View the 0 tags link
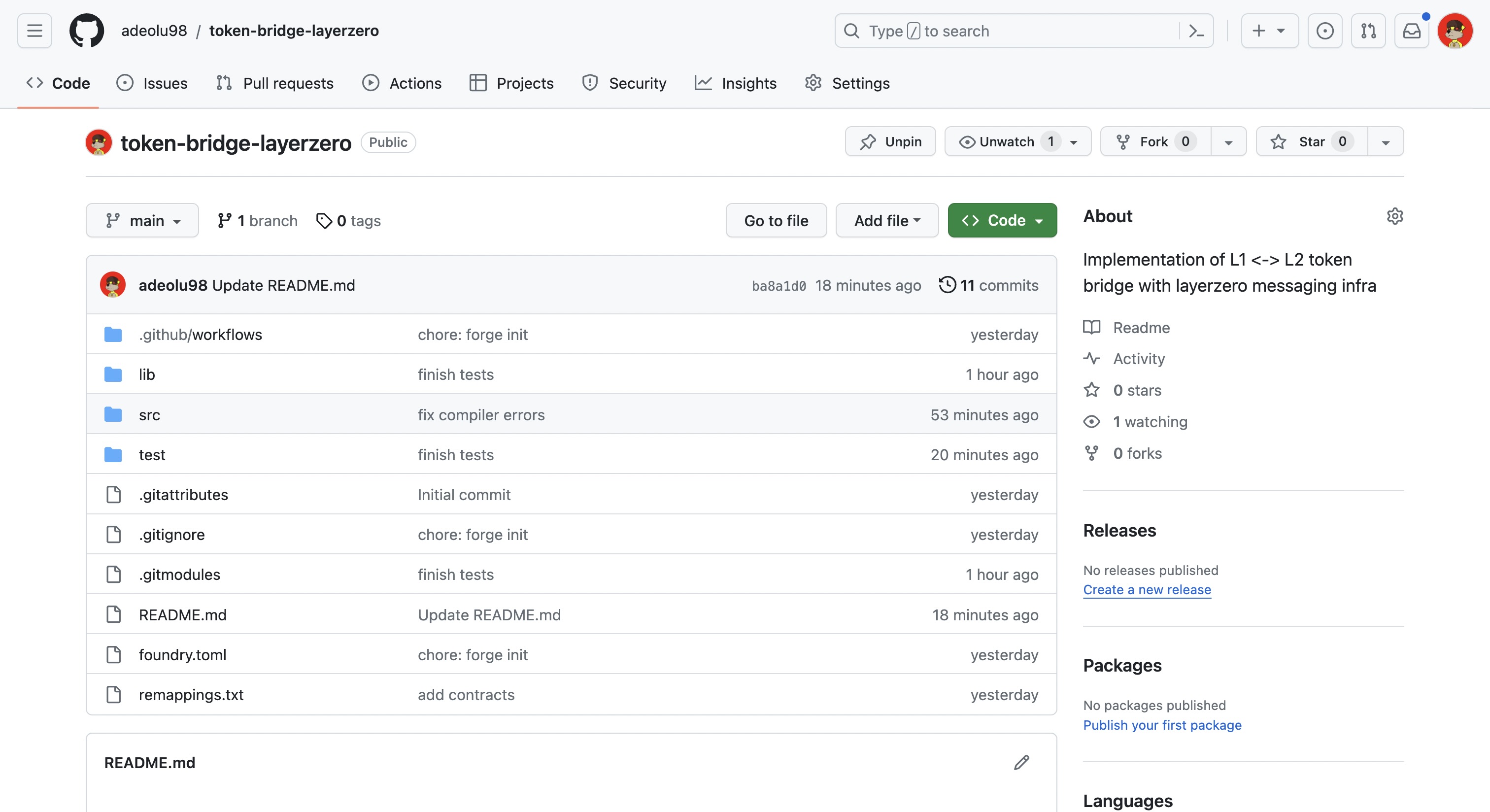Screen dimensions: 1490x812 [349, 220]
